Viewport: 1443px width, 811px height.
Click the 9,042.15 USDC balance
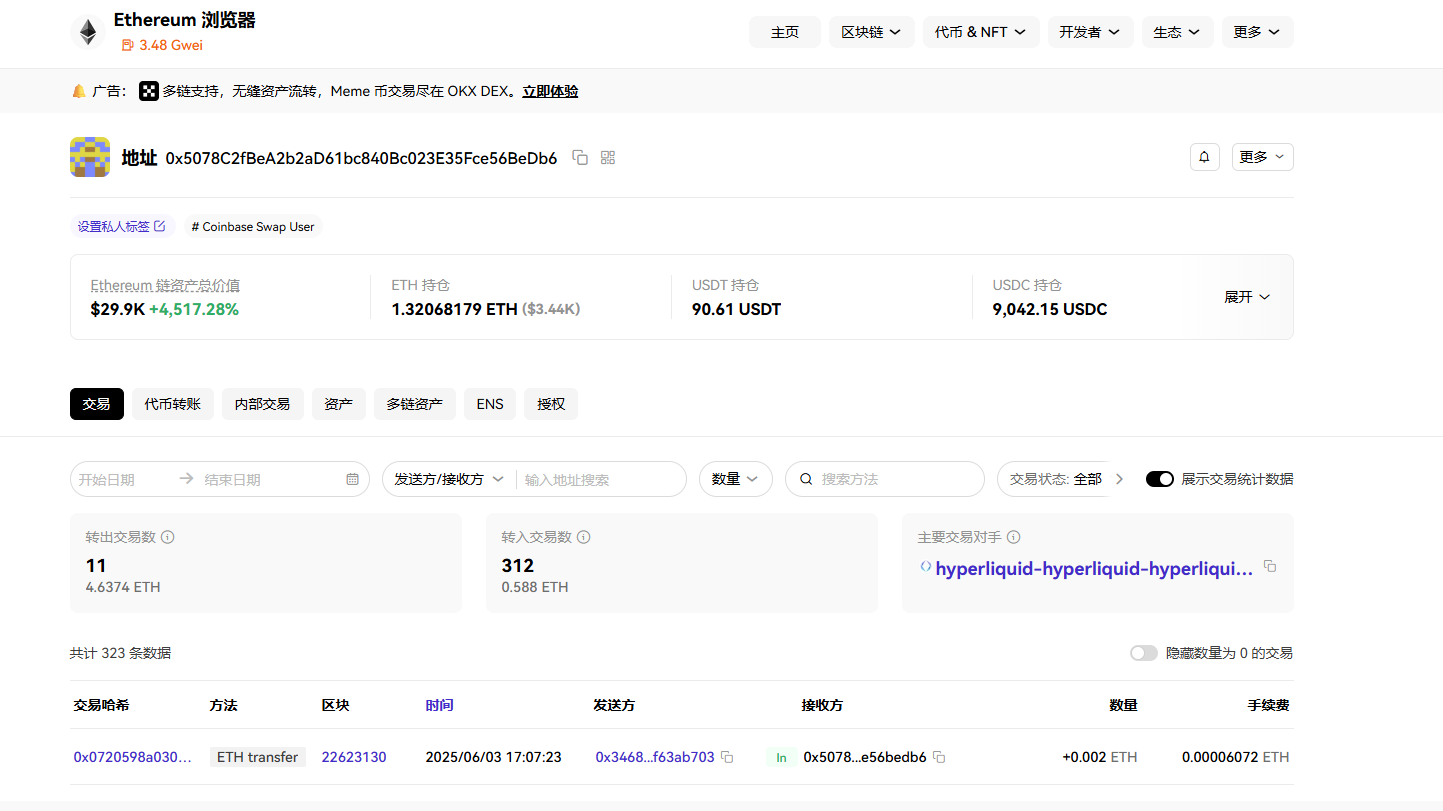tap(1050, 309)
